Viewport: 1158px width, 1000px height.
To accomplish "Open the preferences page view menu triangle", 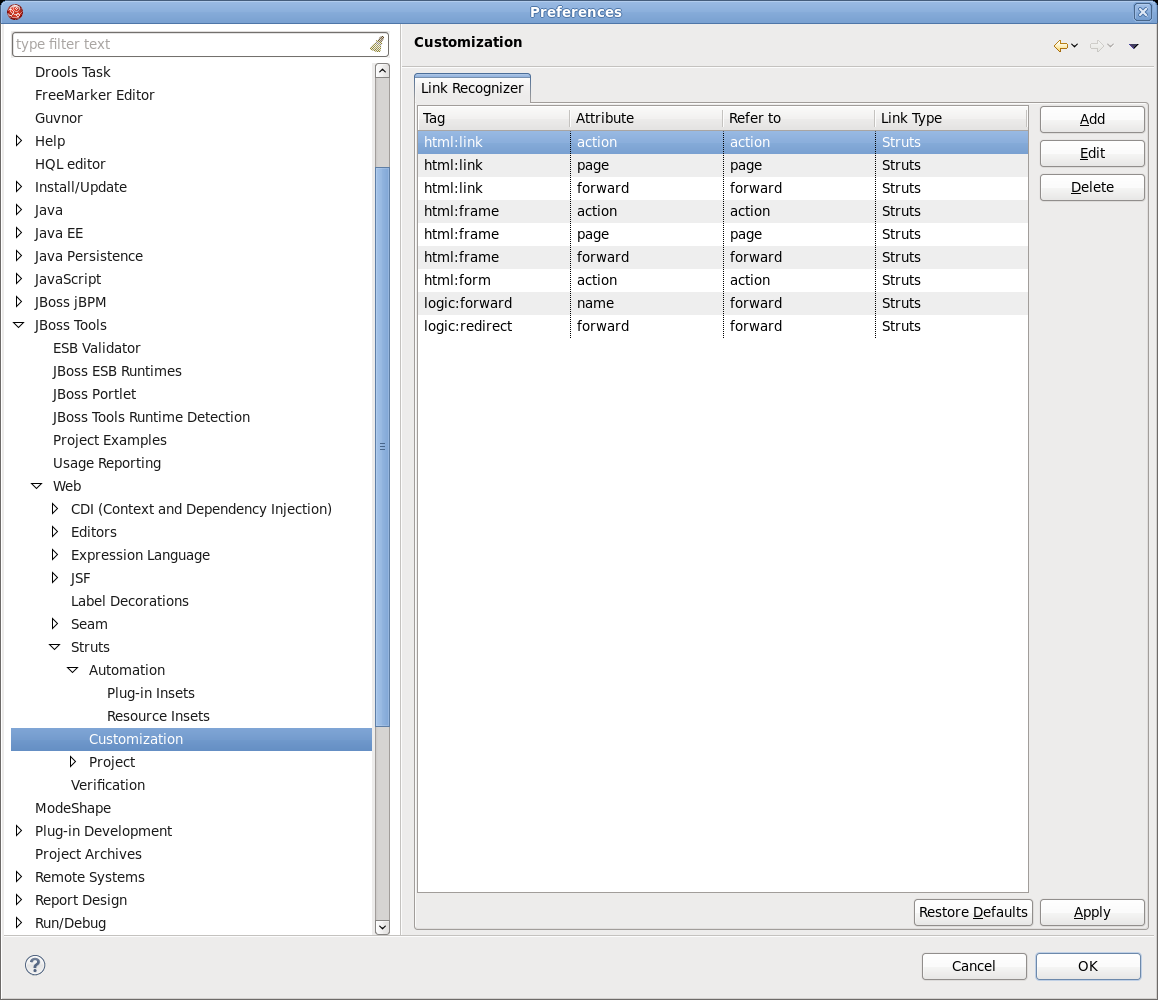I will pyautogui.click(x=1134, y=46).
